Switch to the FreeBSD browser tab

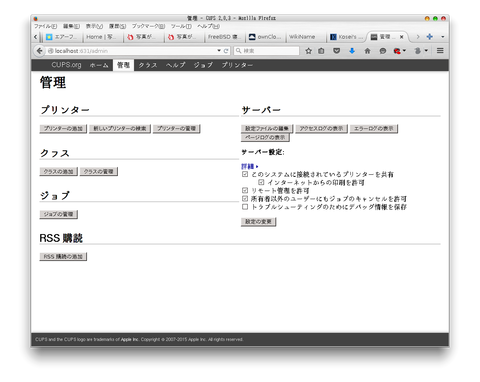pyautogui.click(x=224, y=37)
